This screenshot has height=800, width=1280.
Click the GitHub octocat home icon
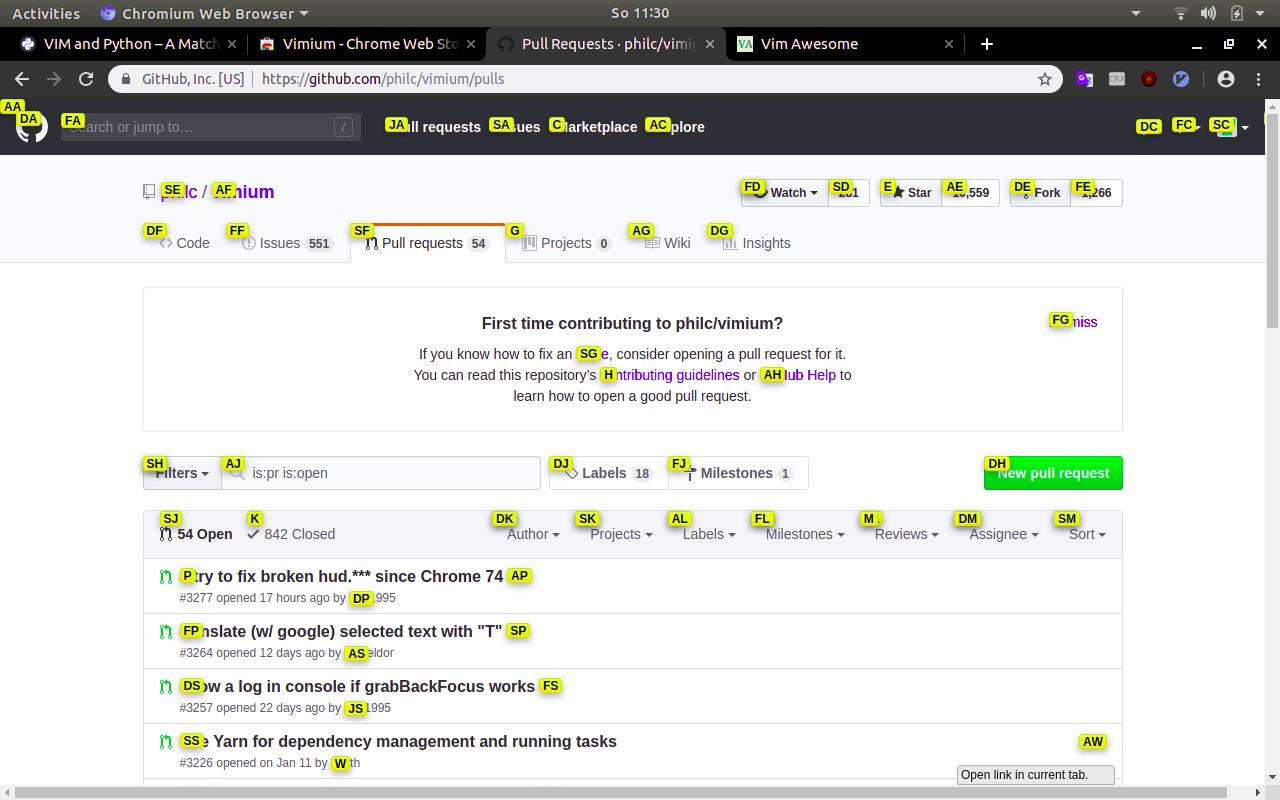pyautogui.click(x=30, y=127)
